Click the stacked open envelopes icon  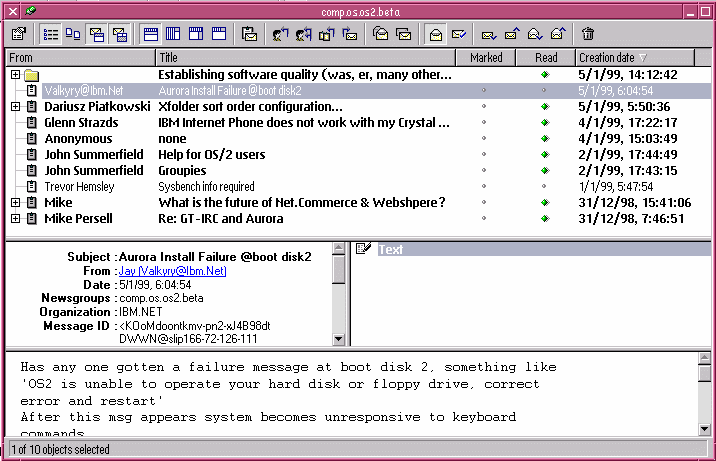click(x=380, y=34)
